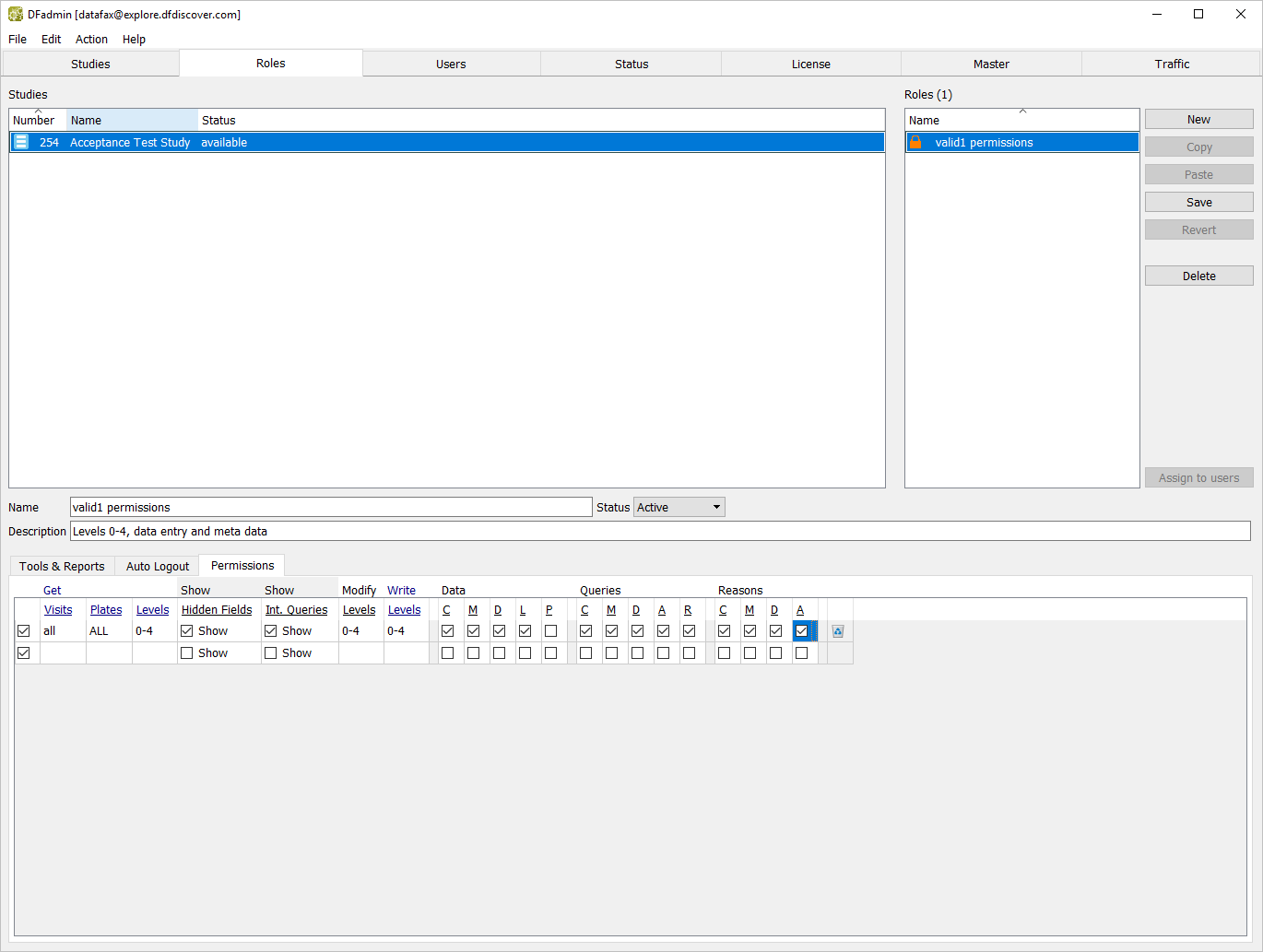Open the Tools & Reports tab

62,567
